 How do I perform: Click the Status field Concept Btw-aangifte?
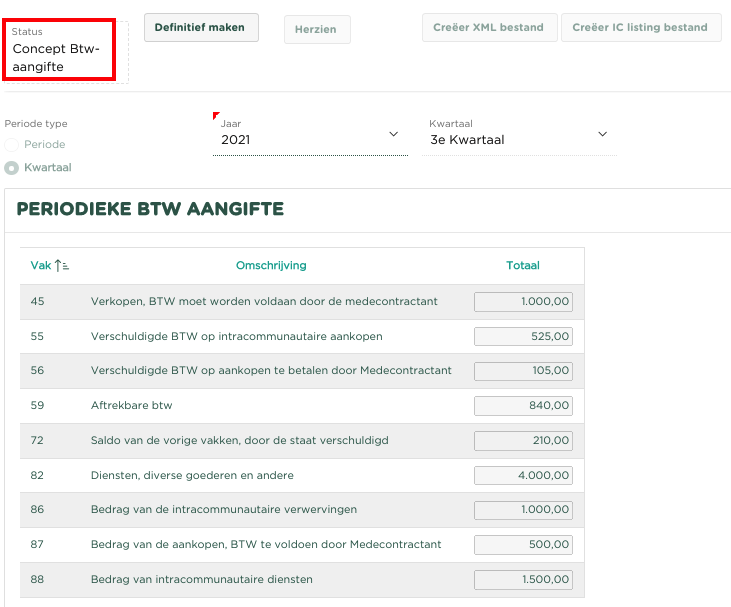pyautogui.click(x=64, y=50)
